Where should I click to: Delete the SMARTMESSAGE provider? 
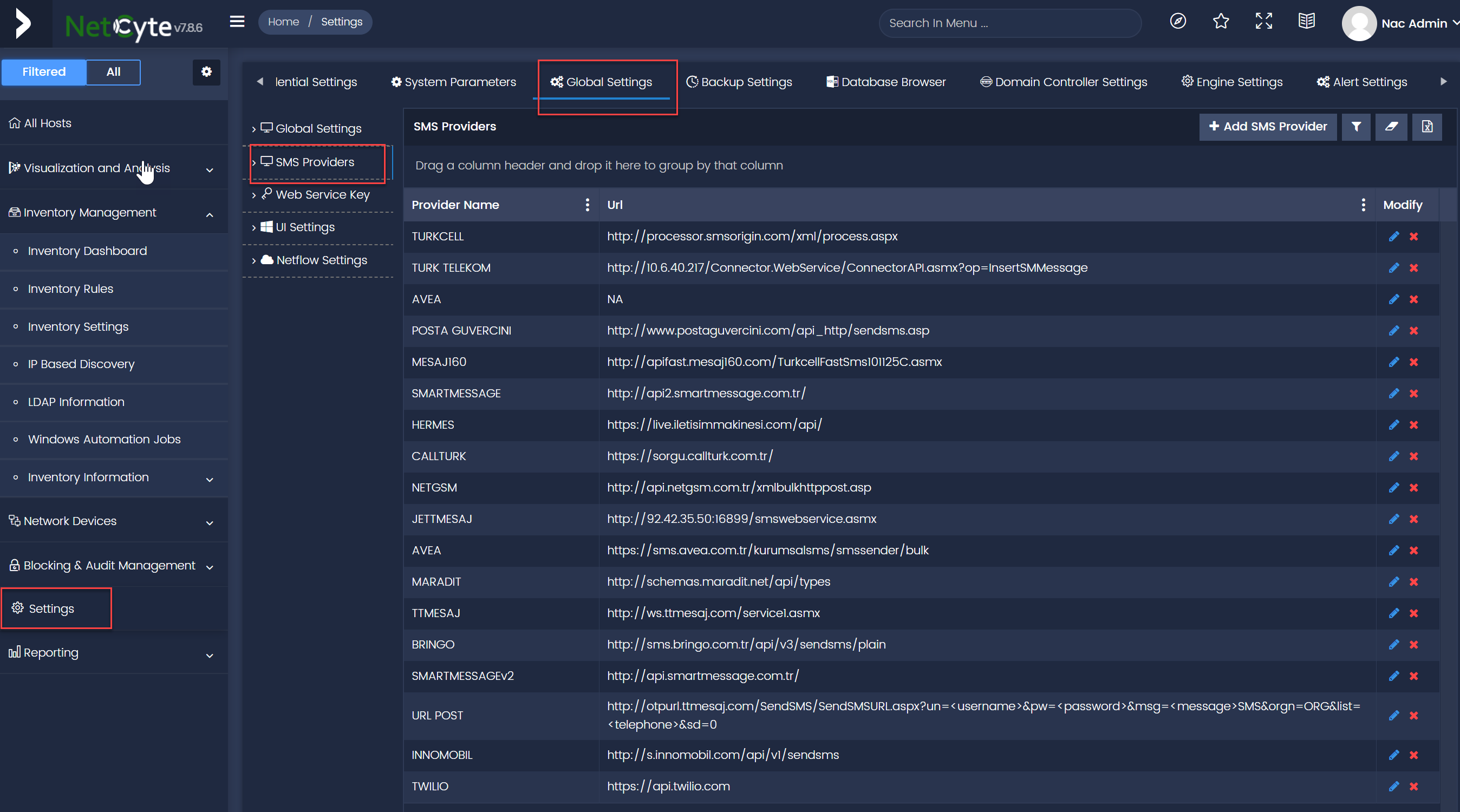(1413, 394)
